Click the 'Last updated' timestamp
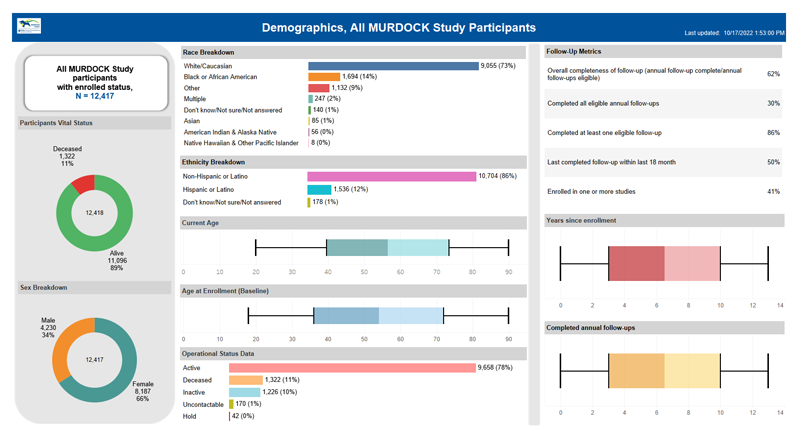 pyautogui.click(x=734, y=33)
